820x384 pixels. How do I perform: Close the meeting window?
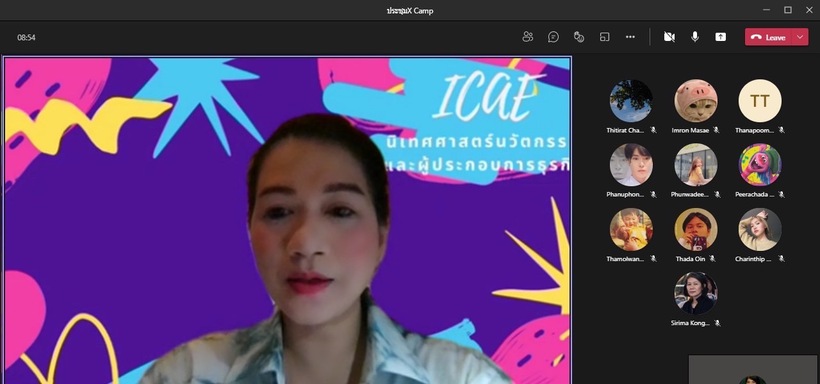(x=809, y=9)
